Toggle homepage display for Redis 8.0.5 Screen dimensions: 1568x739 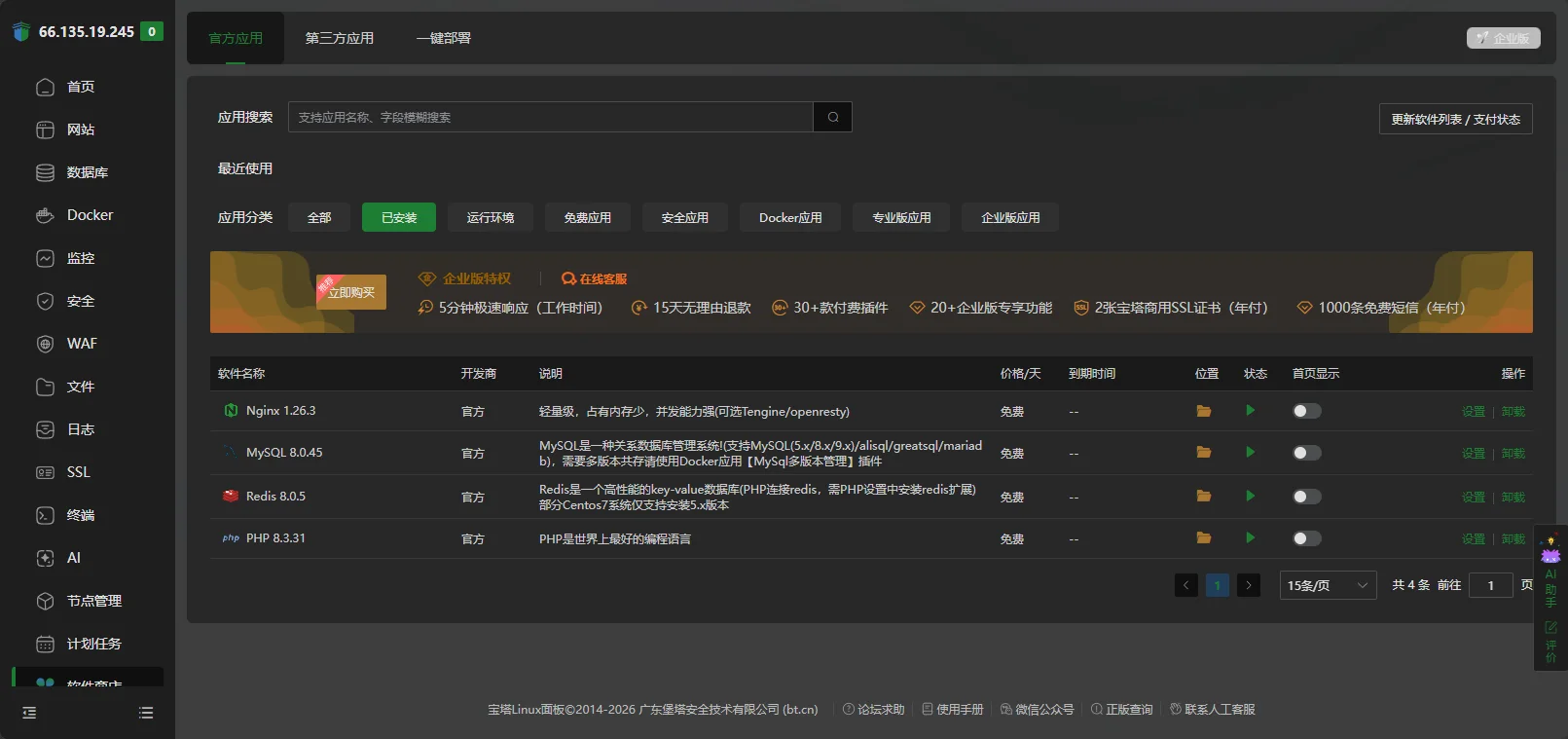point(1307,497)
